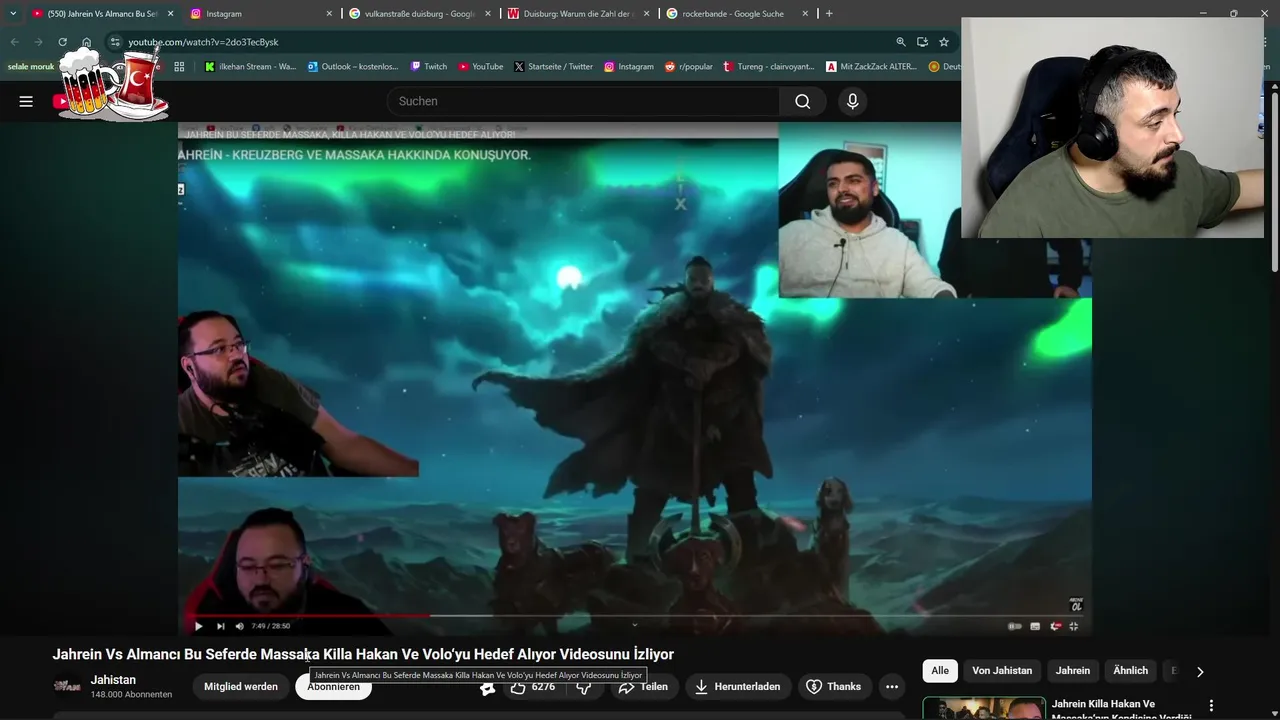The height and width of the screenshot is (720, 1280).
Task: Exit fullscreen view of the player
Action: (x=1074, y=626)
